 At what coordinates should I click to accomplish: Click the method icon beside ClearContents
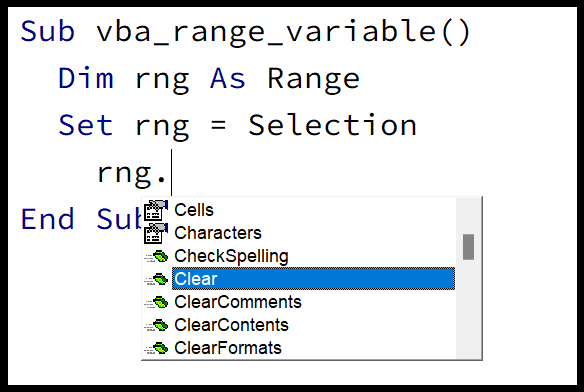[156, 325]
